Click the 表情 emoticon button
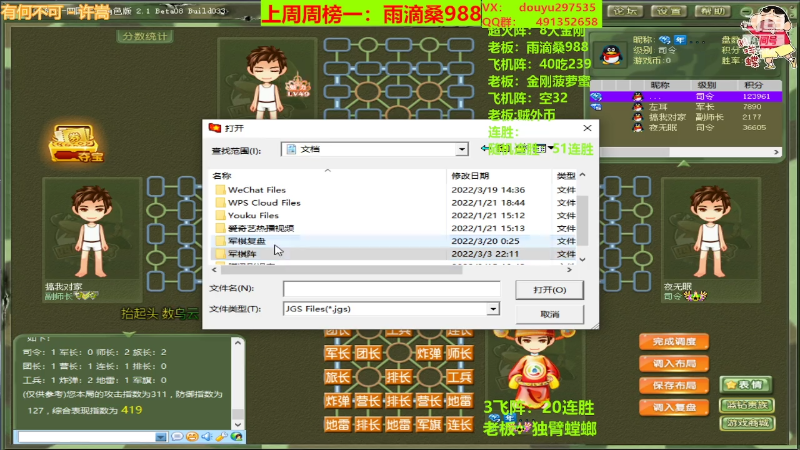 click(x=747, y=385)
